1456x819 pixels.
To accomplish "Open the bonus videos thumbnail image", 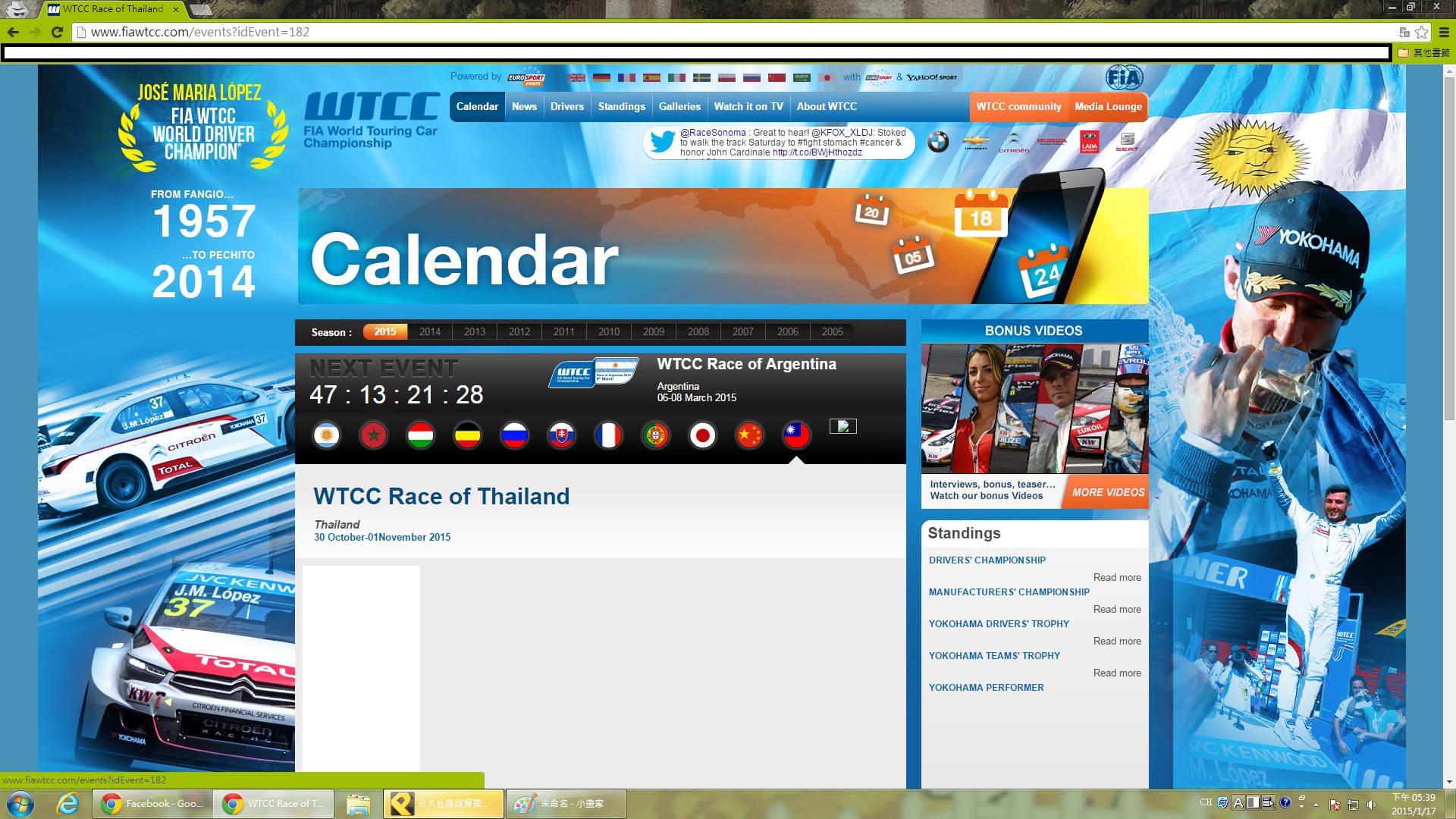I will (x=1034, y=409).
